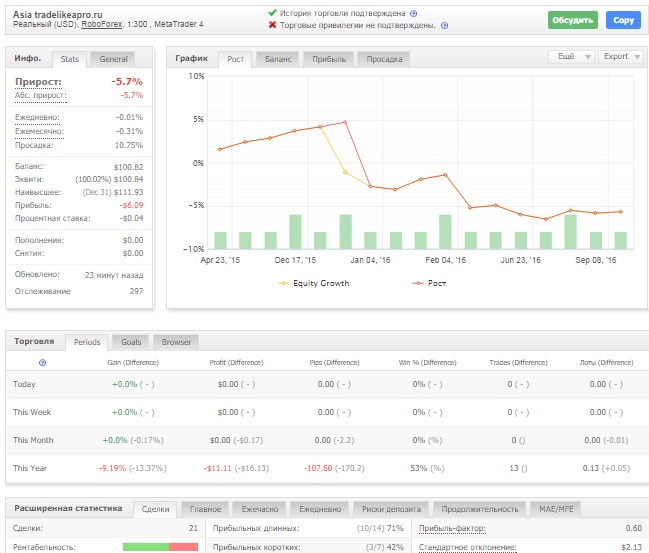
Task: Select the Просадка chart tab
Action: (x=384, y=59)
